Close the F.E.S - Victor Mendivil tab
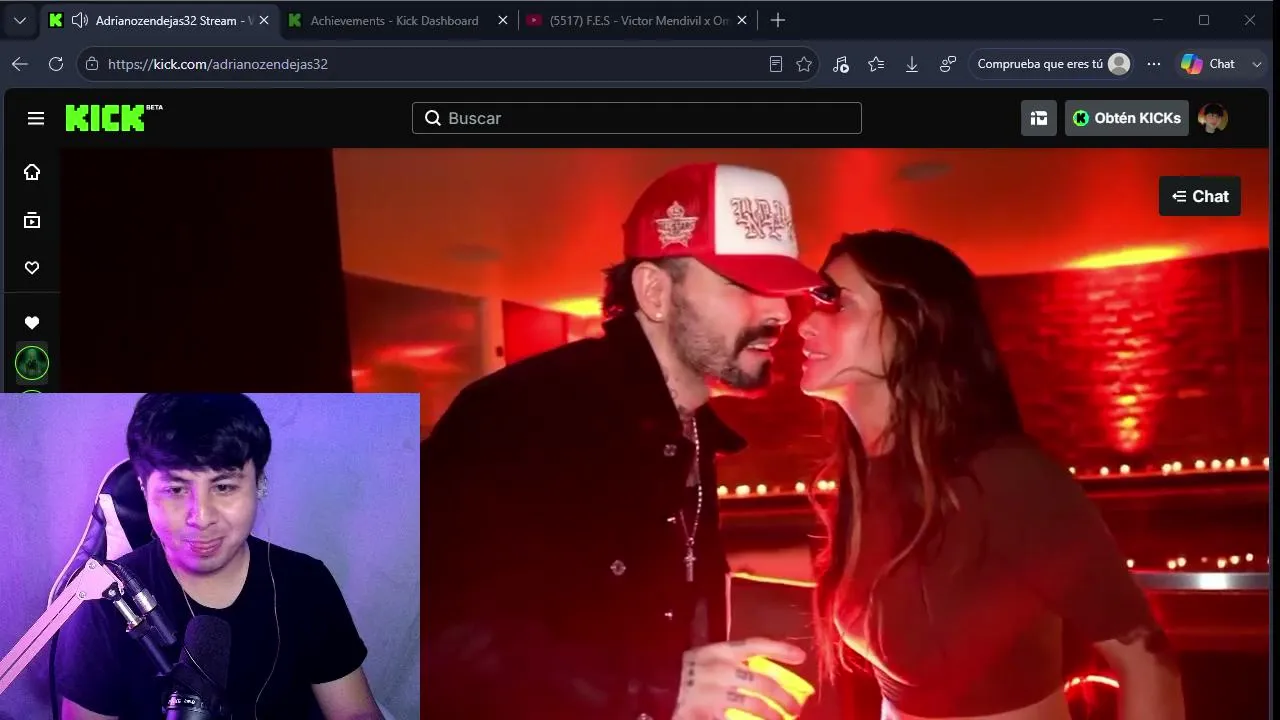This screenshot has width=1280, height=720. coord(743,20)
